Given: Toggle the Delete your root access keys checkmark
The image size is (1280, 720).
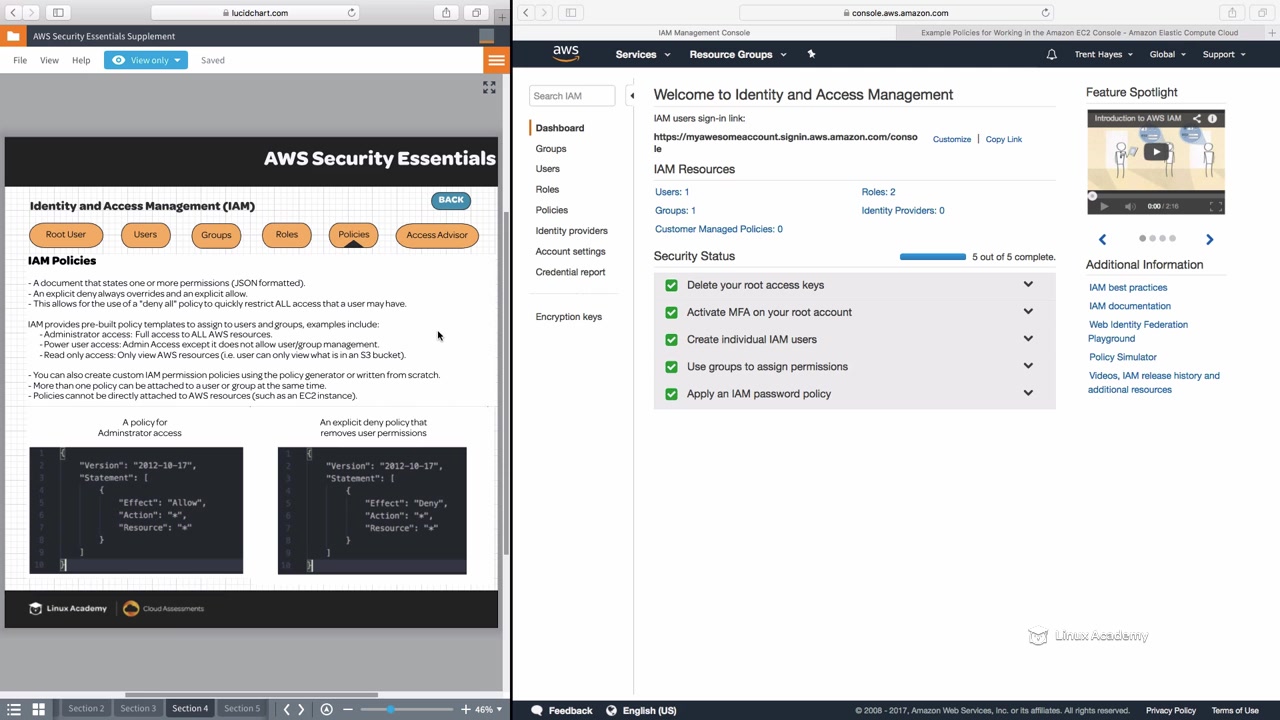Looking at the screenshot, I should click(x=671, y=285).
